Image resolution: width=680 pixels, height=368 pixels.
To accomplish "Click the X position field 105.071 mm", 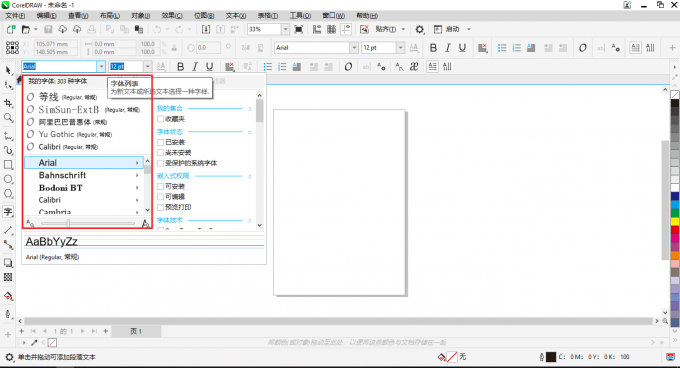I will point(56,44).
